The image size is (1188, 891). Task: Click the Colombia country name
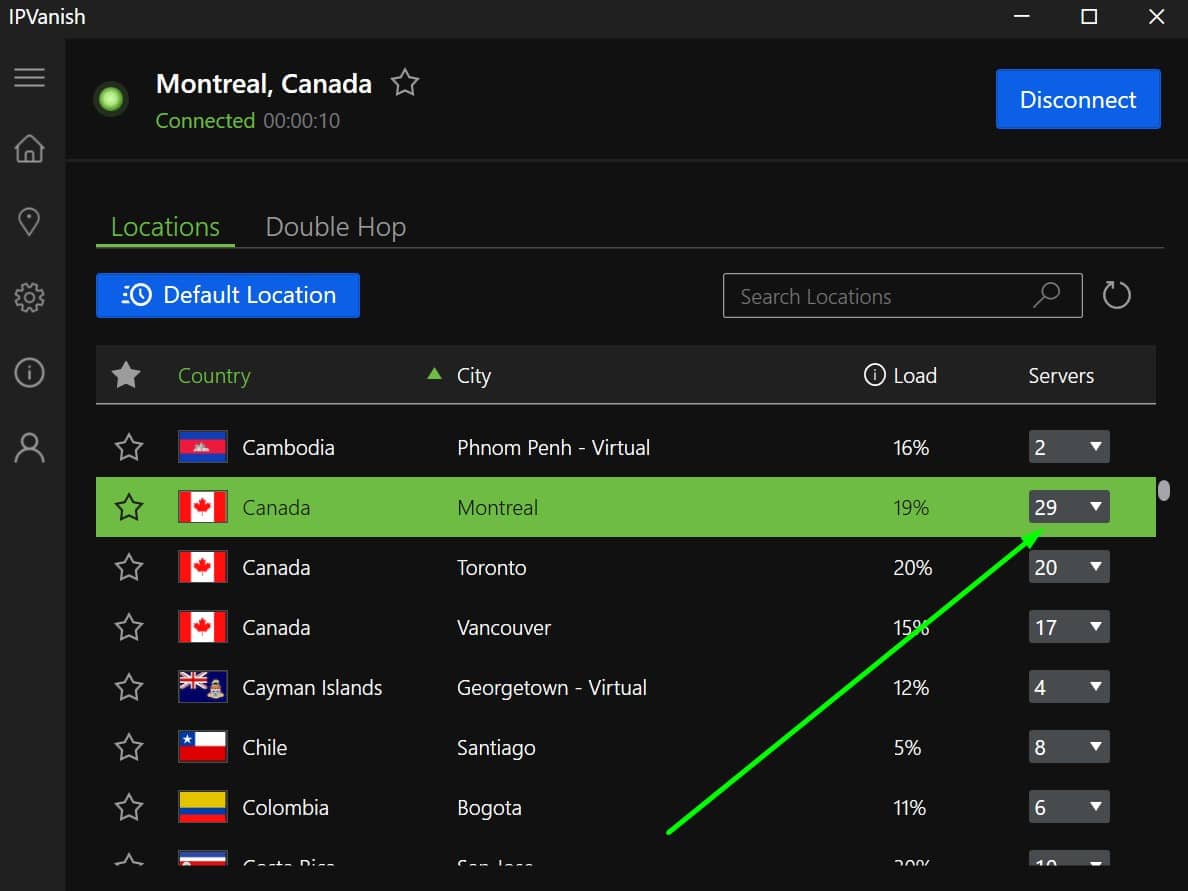click(x=285, y=807)
